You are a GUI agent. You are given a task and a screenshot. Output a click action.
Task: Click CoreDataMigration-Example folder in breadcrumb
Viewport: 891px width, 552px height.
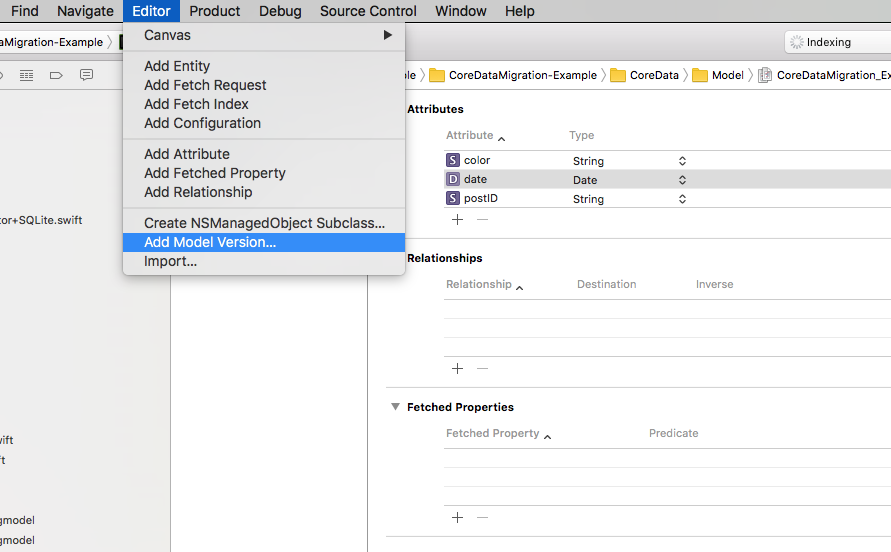[513, 75]
